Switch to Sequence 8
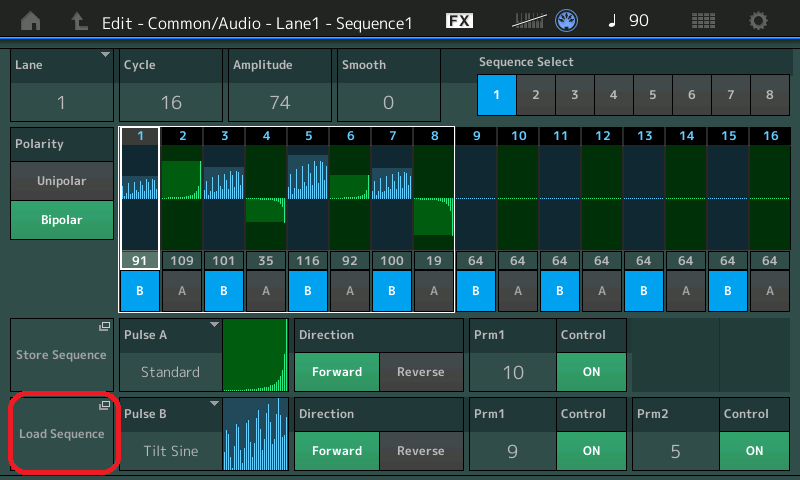800x480 pixels. pos(769,95)
